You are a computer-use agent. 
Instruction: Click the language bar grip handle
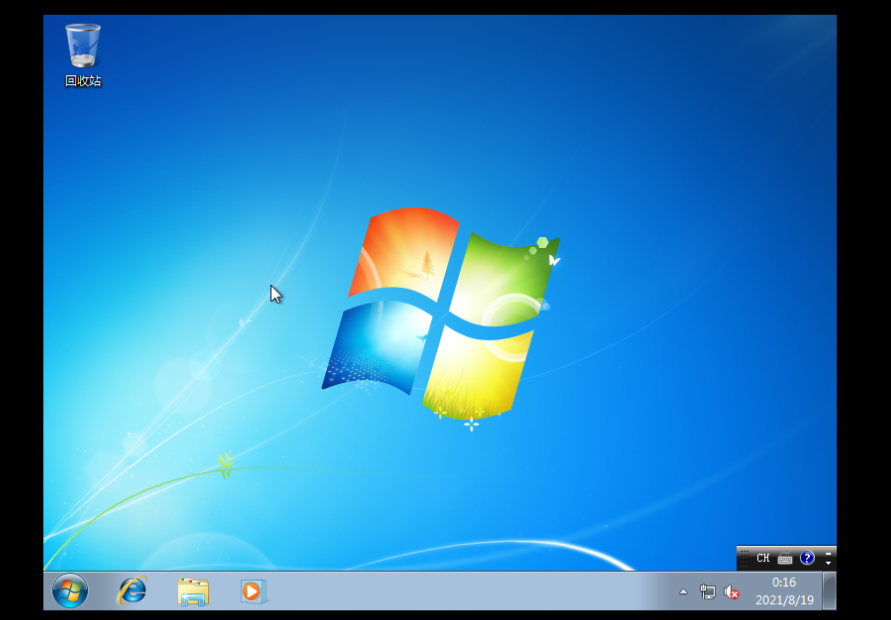tap(744, 558)
